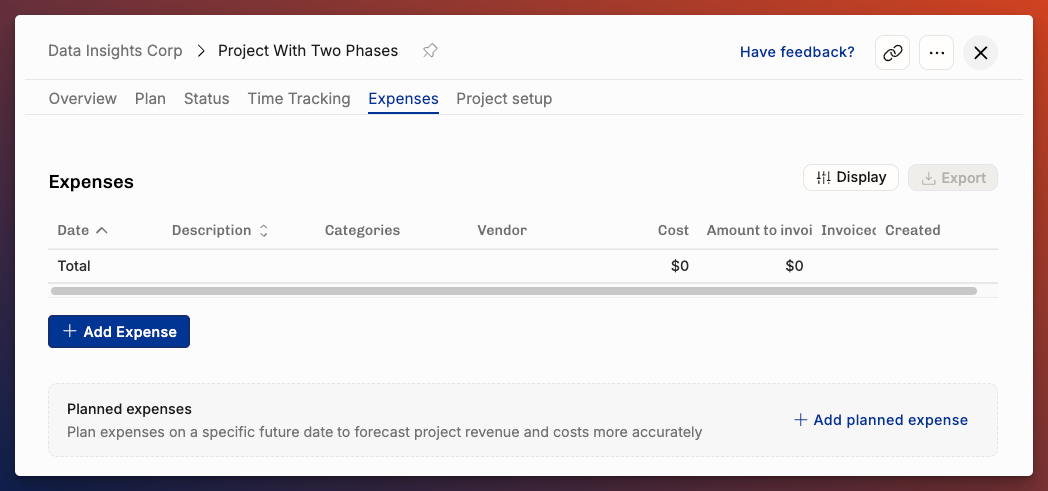Open the three-dots more options menu

click(936, 53)
